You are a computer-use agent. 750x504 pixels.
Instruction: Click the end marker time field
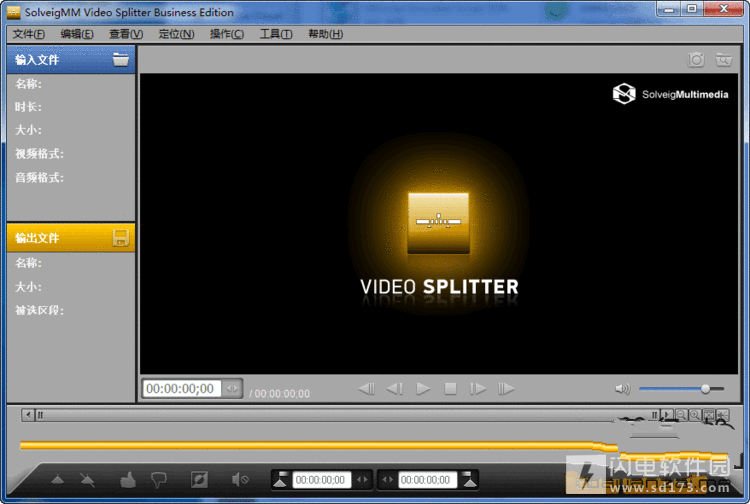click(427, 480)
